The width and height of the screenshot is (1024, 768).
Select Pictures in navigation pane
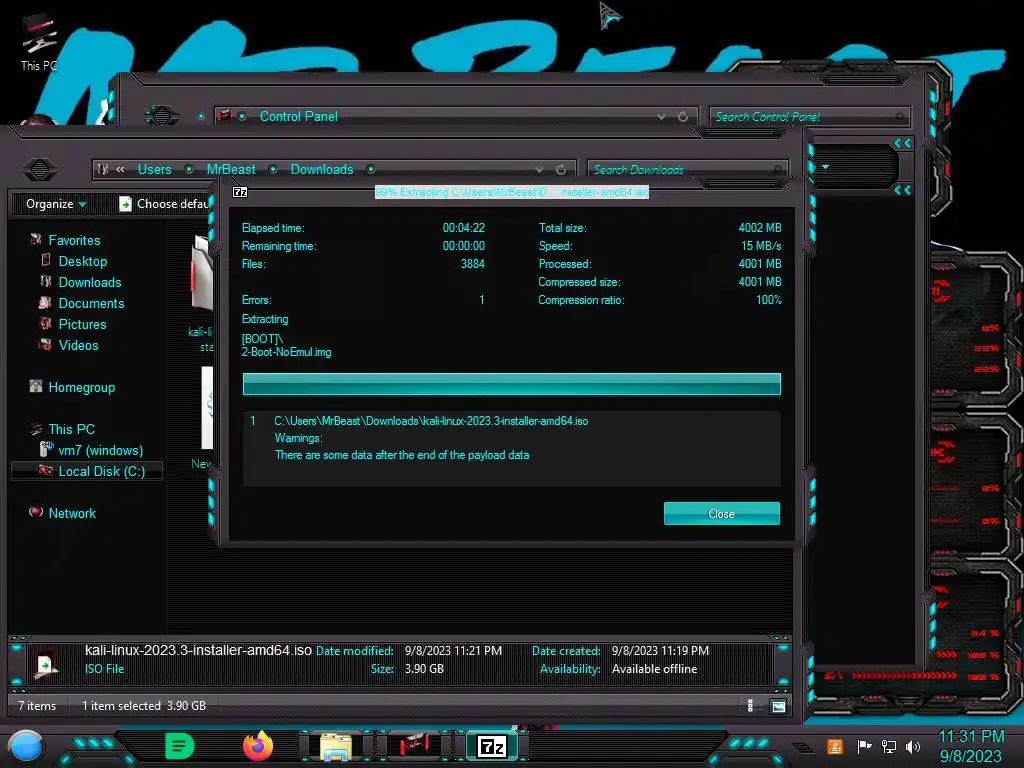click(82, 324)
